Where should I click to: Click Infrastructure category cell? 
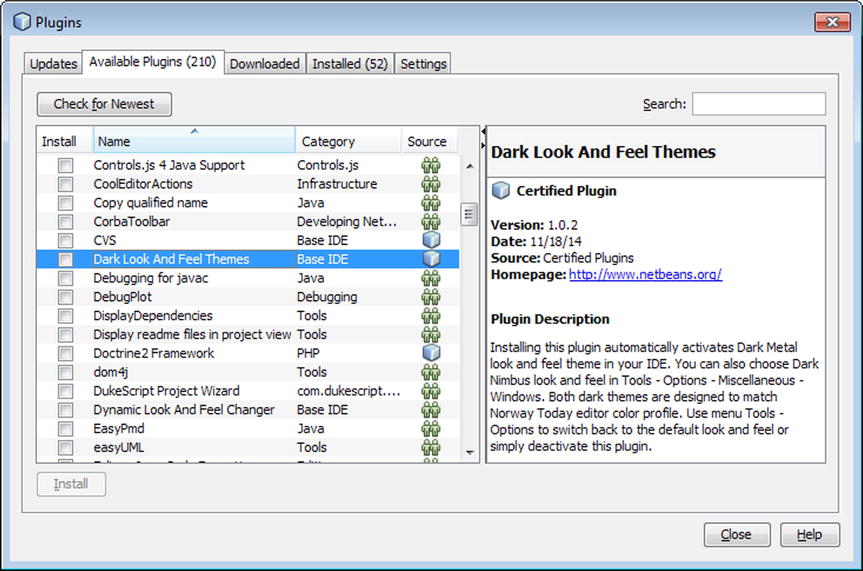click(337, 184)
